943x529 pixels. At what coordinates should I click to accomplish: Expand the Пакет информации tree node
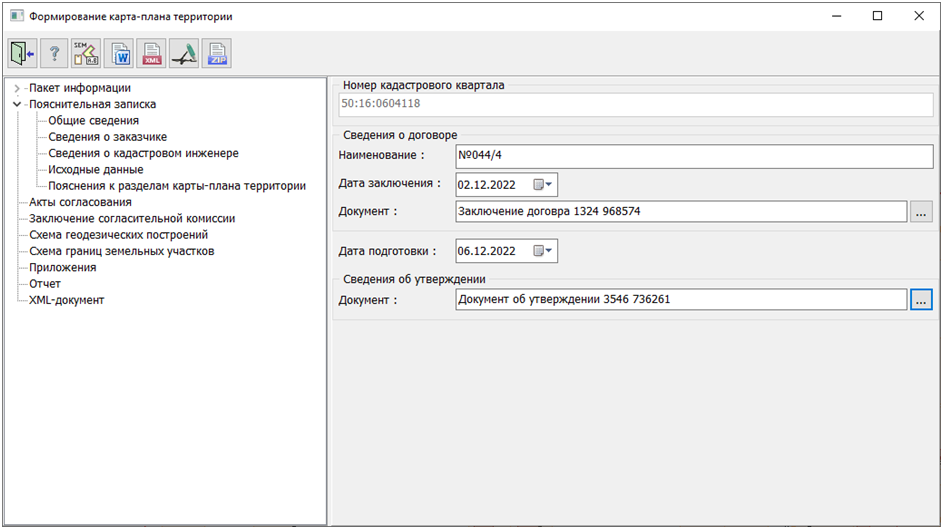[17, 88]
